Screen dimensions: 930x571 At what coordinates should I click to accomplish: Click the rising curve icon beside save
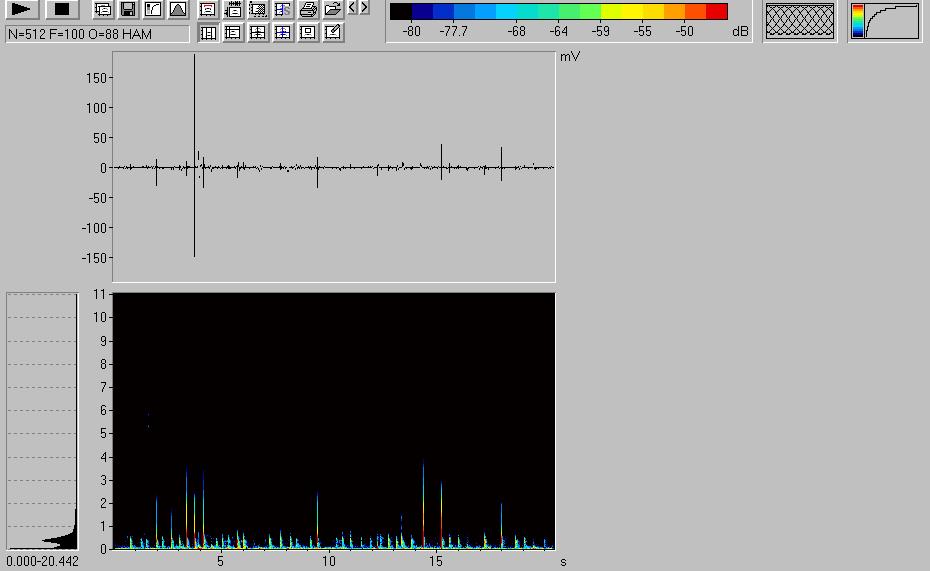click(153, 10)
